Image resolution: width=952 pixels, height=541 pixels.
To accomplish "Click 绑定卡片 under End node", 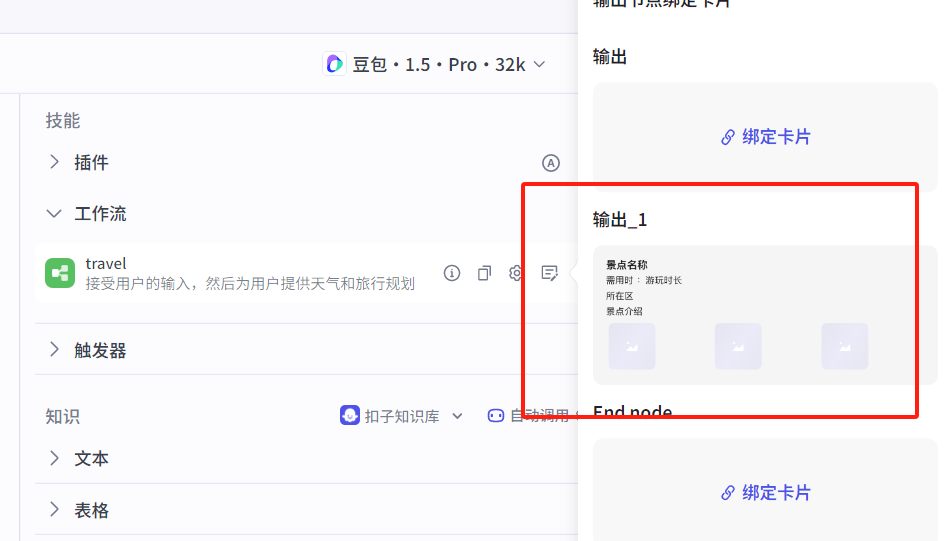I will 765,492.
